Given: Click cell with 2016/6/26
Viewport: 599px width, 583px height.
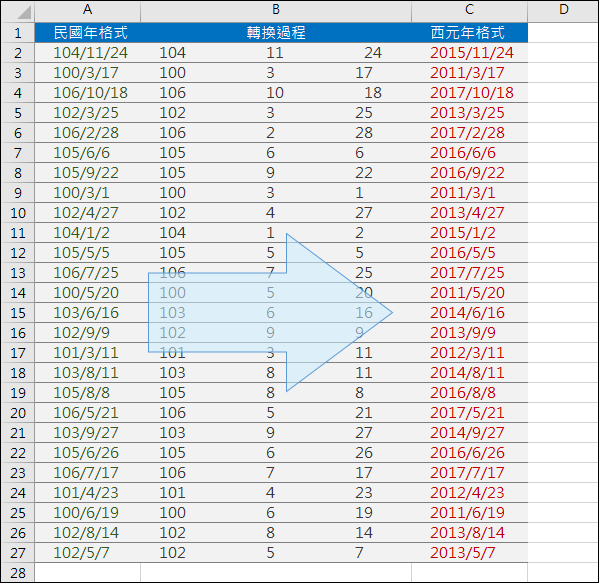Looking at the screenshot, I should 469,453.
